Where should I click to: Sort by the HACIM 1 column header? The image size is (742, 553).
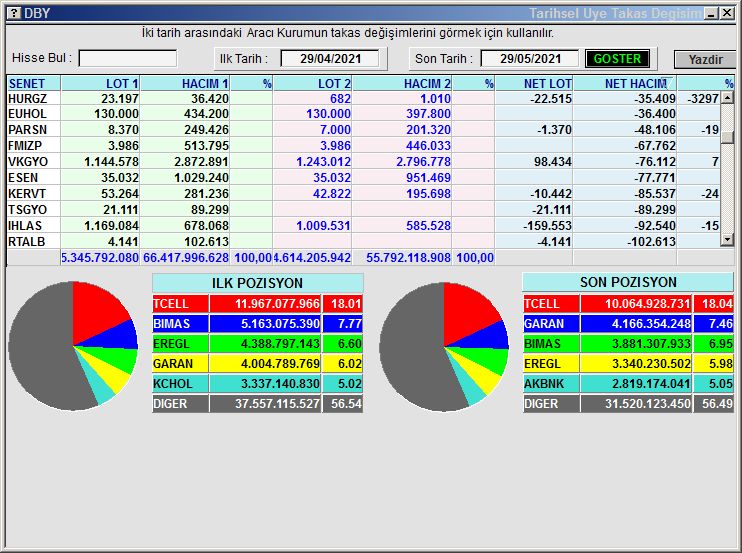[x=185, y=83]
